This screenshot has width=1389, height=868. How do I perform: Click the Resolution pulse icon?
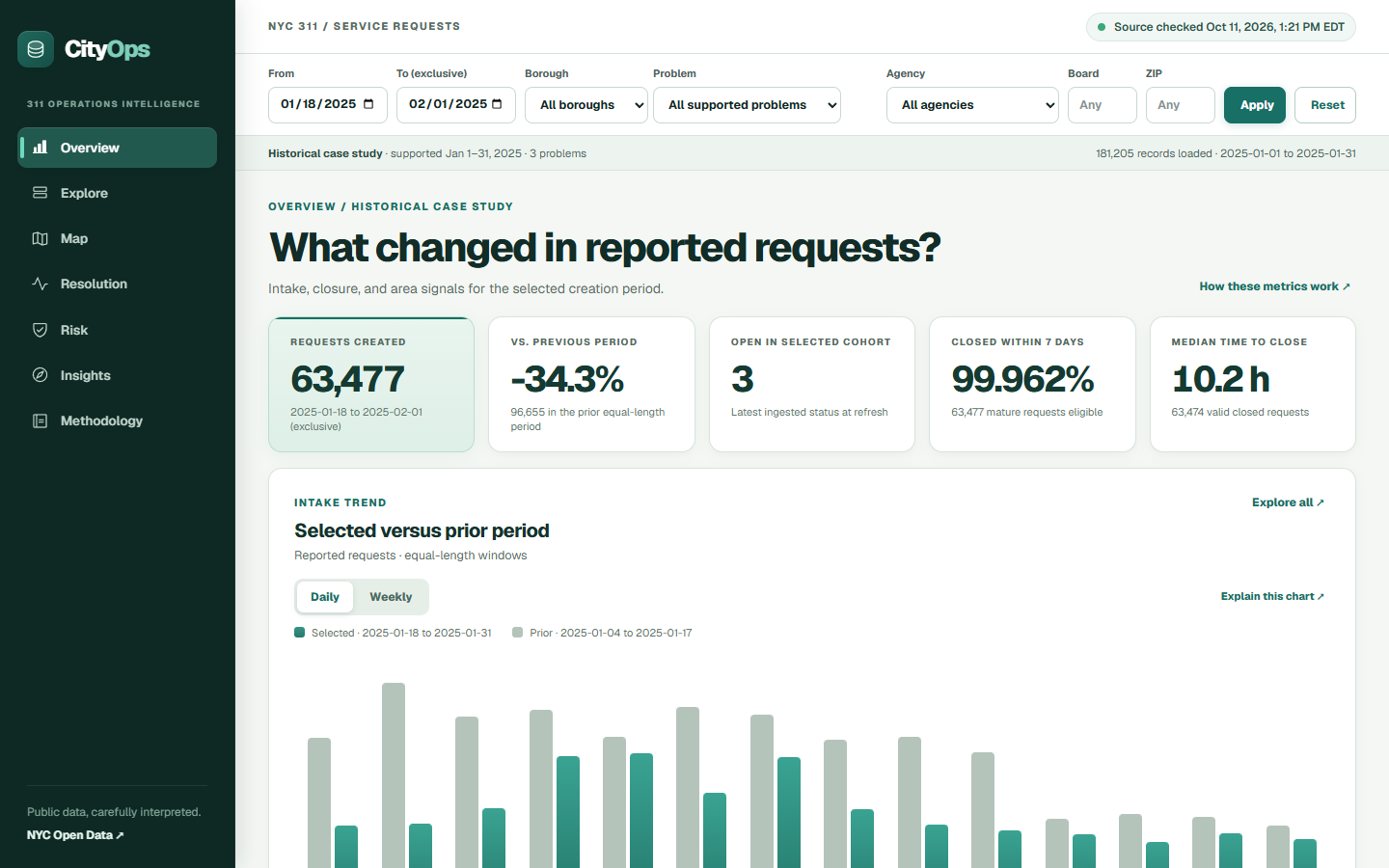pyautogui.click(x=40, y=284)
